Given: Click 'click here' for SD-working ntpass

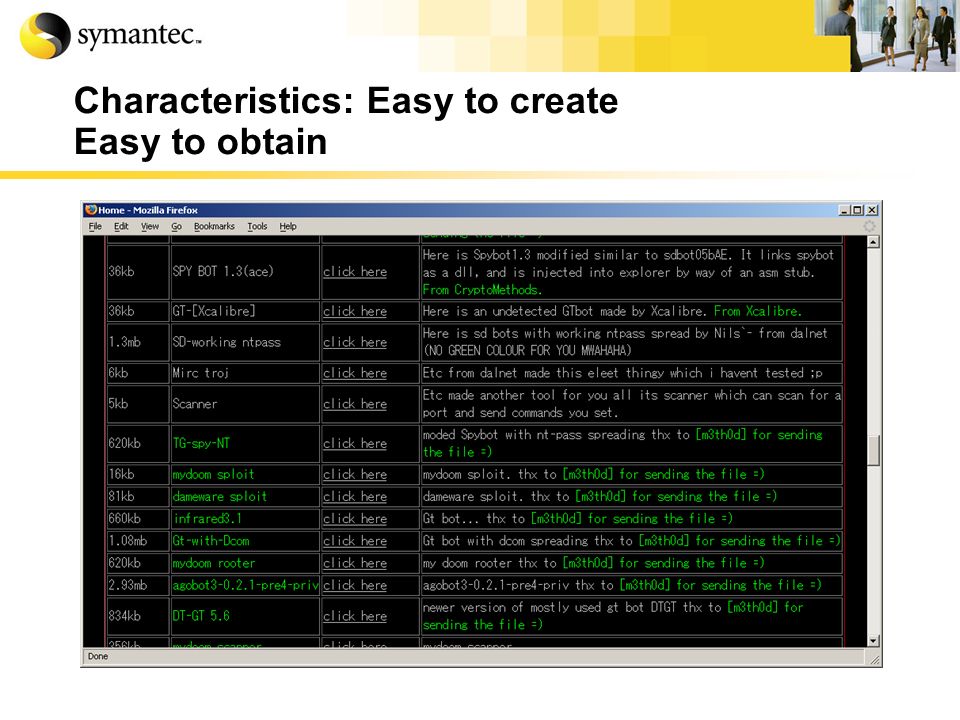Looking at the screenshot, I should pos(355,342).
